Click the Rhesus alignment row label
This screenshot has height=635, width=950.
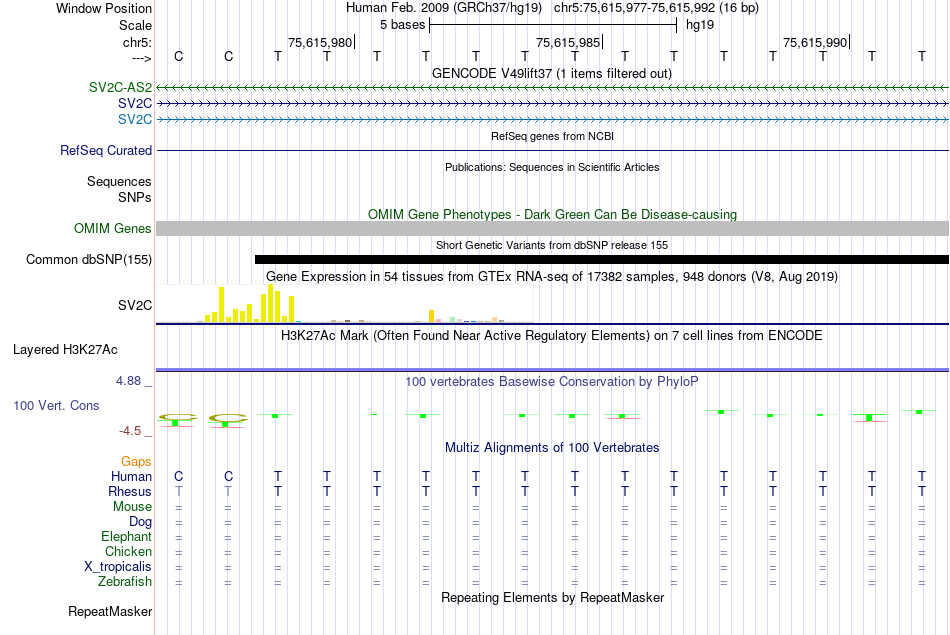130,491
